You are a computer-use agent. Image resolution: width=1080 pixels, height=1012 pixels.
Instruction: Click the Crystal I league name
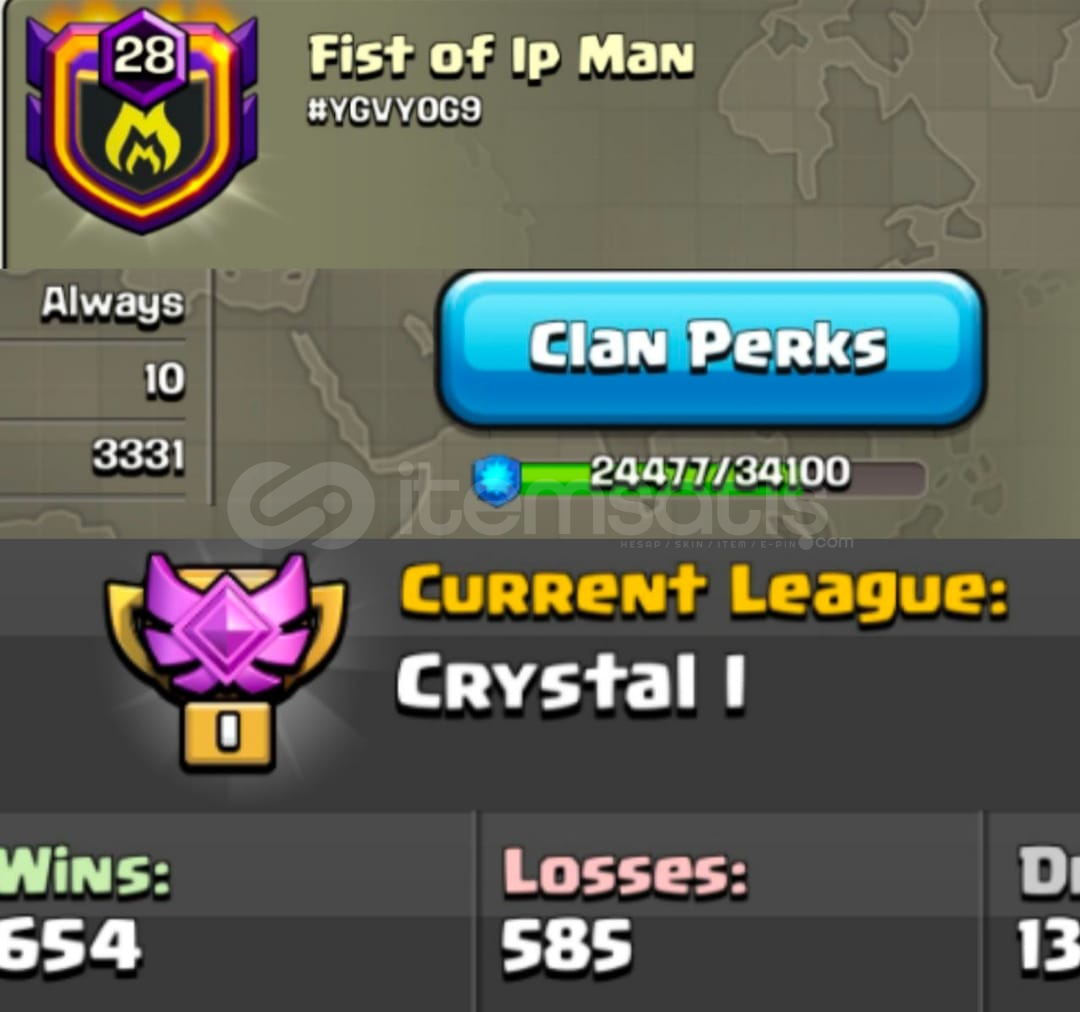[x=571, y=683]
